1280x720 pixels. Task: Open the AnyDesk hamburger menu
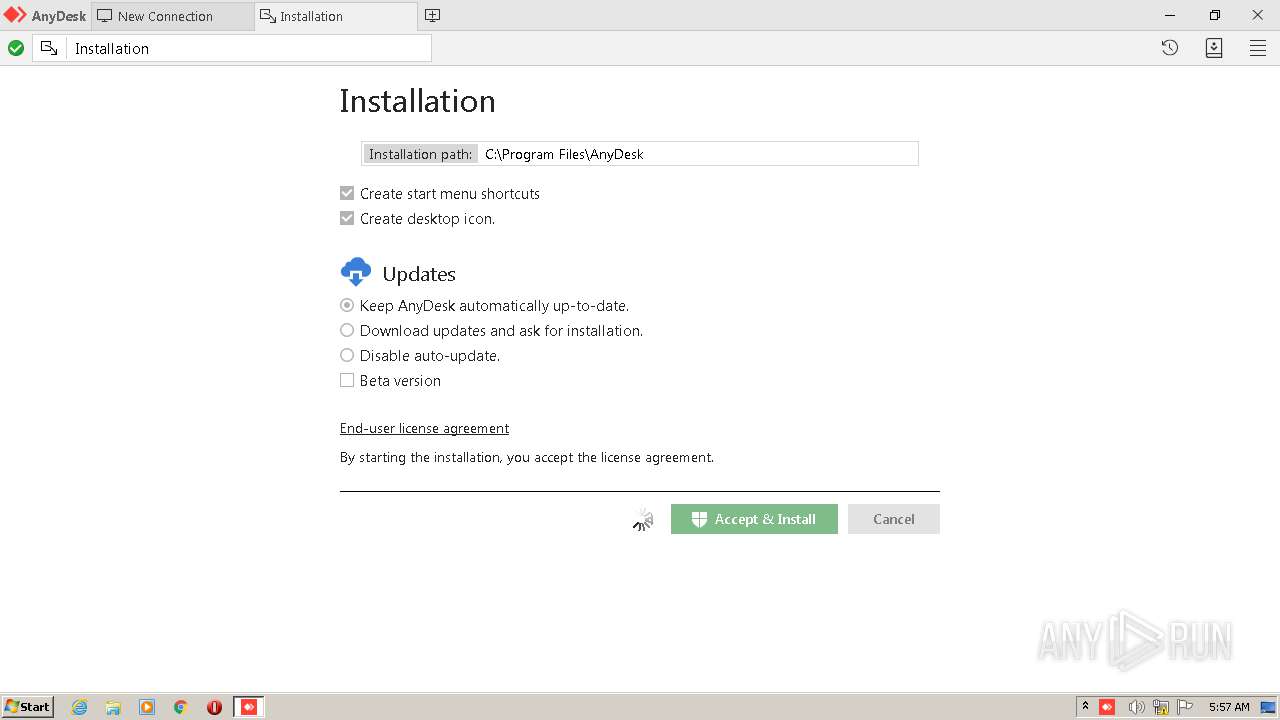(1258, 48)
